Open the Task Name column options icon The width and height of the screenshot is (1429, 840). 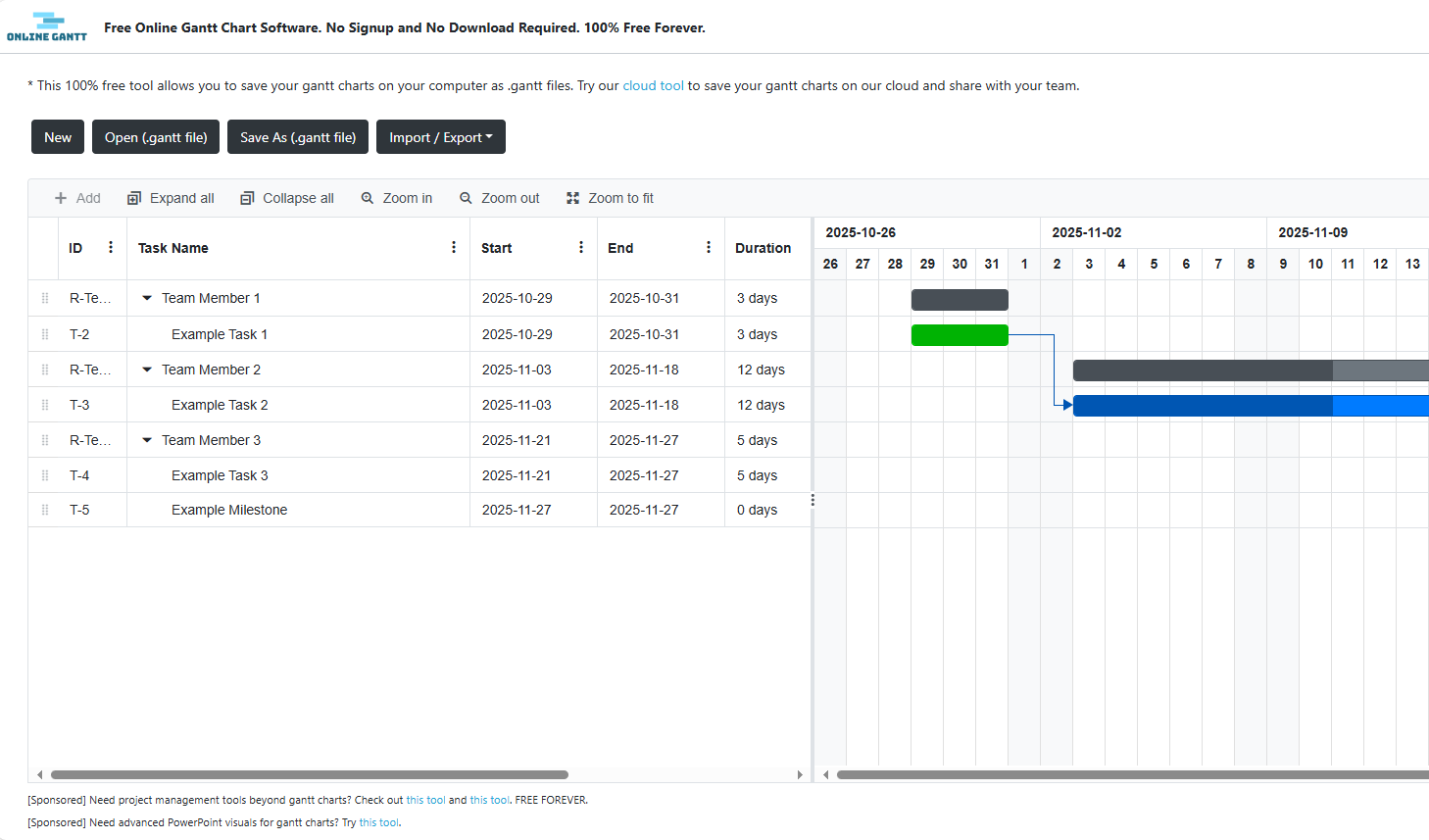453,247
